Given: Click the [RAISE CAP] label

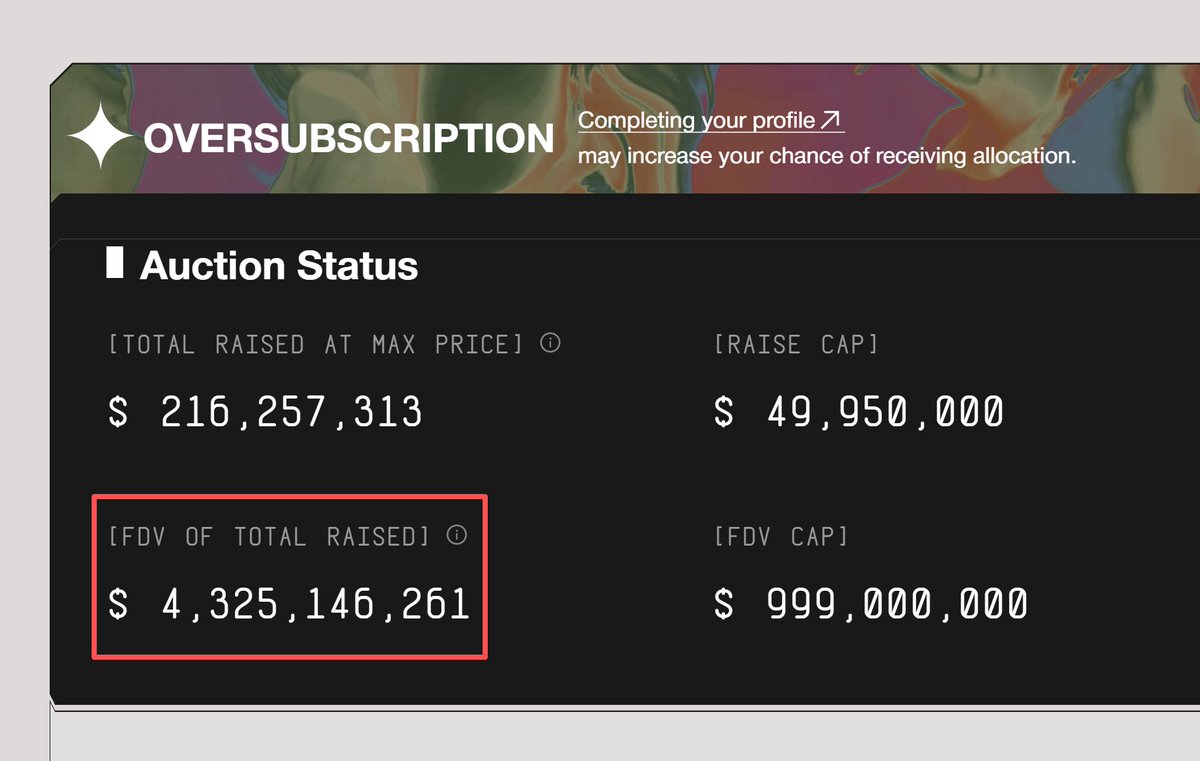Looking at the screenshot, I should click(x=796, y=345).
